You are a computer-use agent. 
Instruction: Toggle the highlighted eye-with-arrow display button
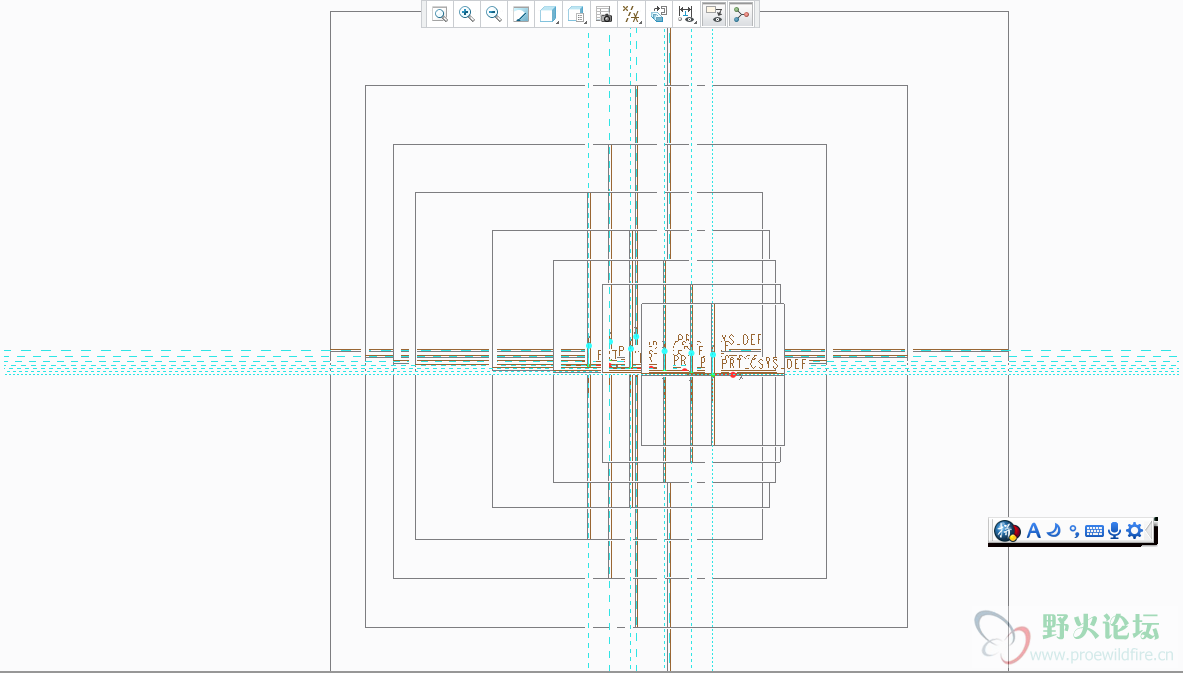click(x=714, y=14)
